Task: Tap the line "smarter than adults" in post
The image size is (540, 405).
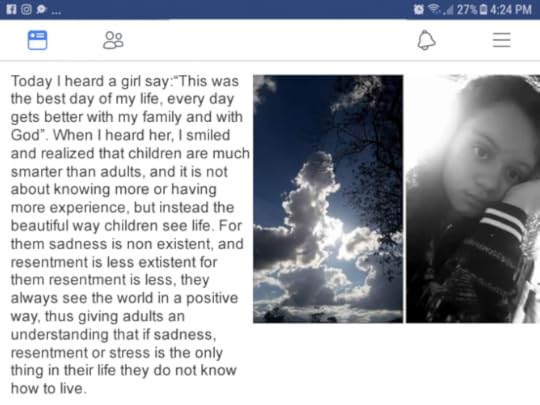Action: coord(76,172)
